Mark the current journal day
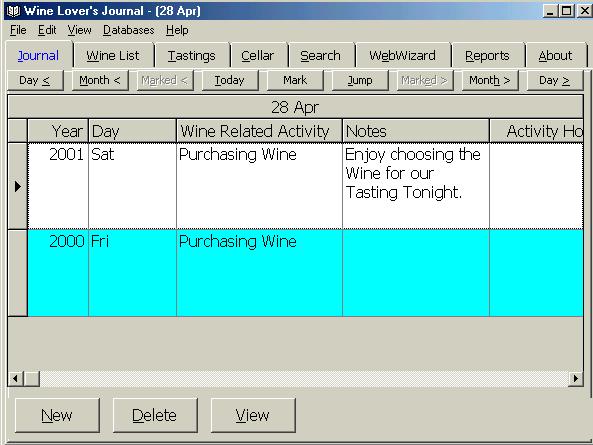Screen dimensions: 593x445 pos(295,80)
